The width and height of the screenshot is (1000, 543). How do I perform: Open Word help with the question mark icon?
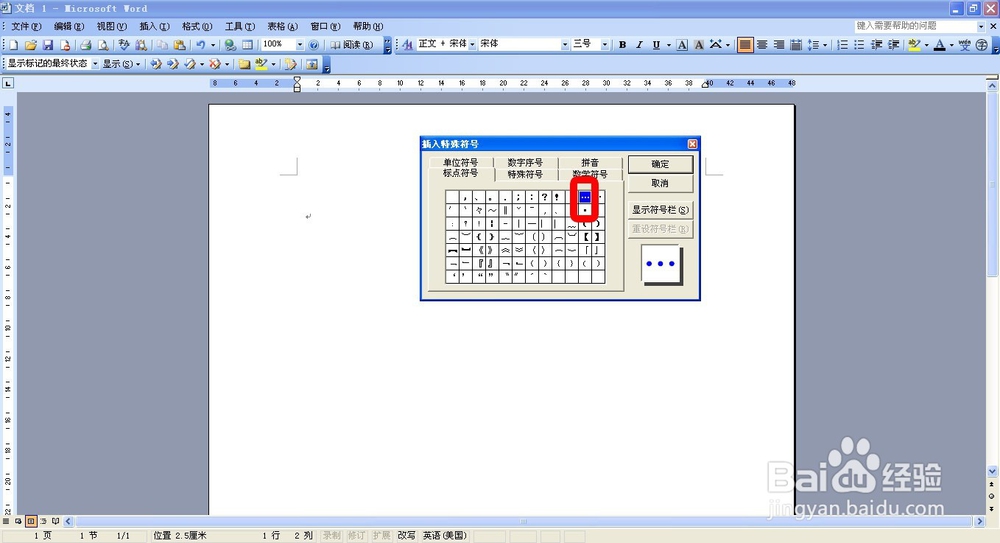pos(314,45)
